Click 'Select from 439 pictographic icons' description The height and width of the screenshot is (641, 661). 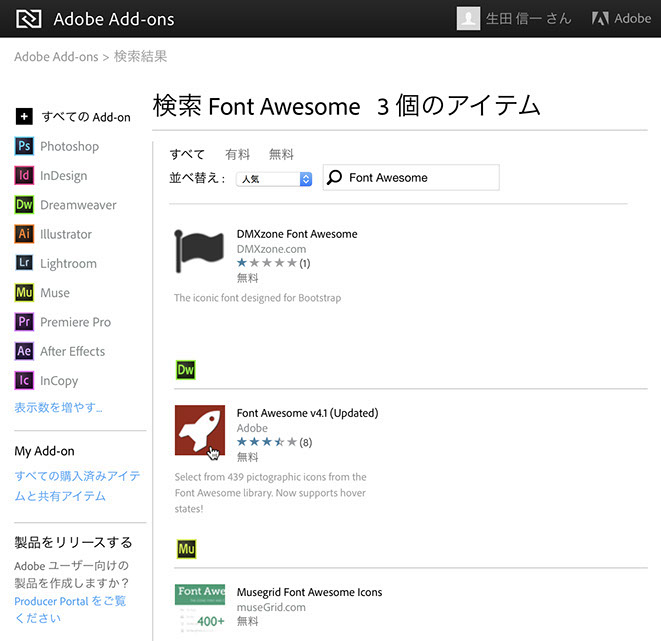[x=270, y=493]
